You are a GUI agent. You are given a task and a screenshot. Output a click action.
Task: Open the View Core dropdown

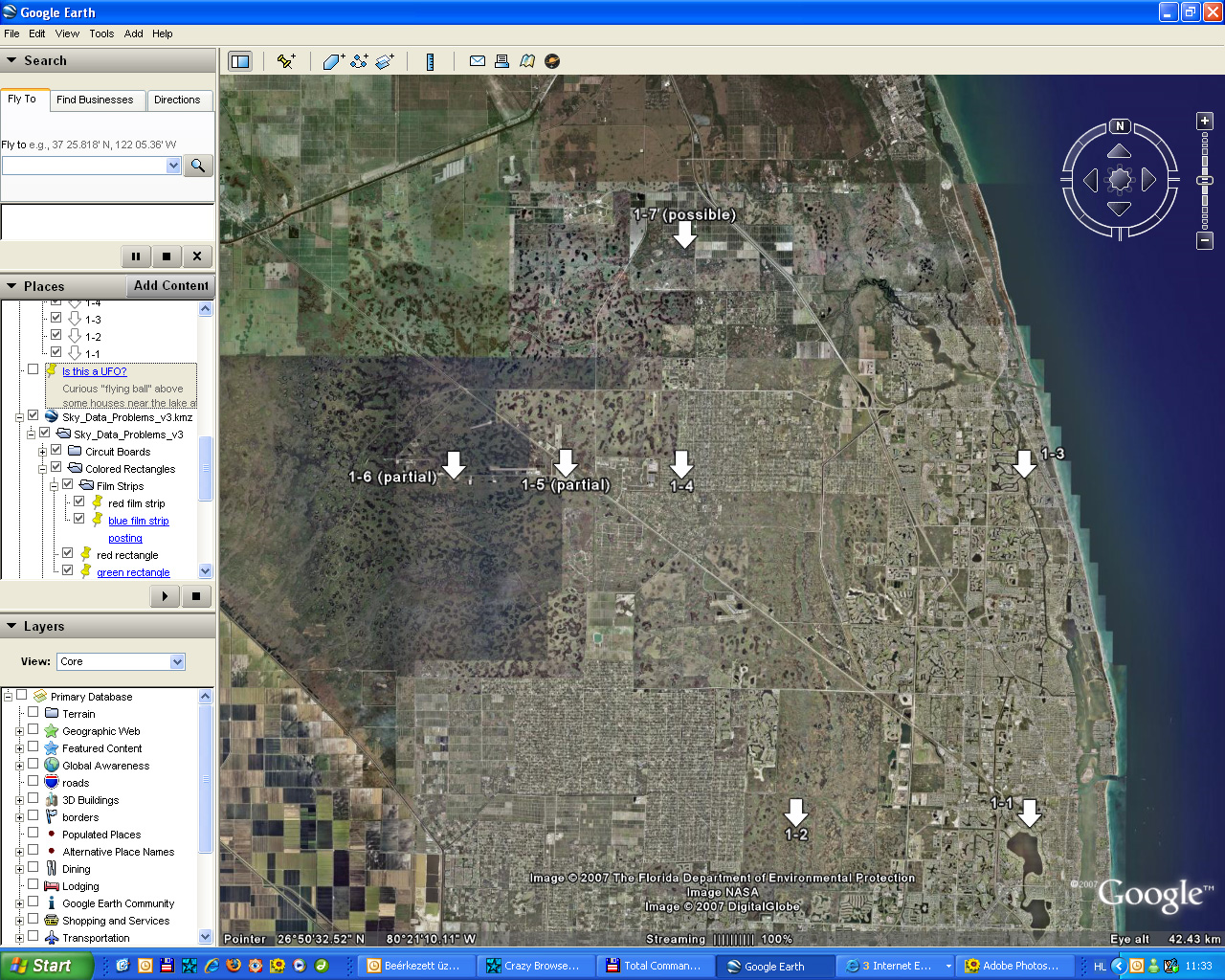coord(177,662)
